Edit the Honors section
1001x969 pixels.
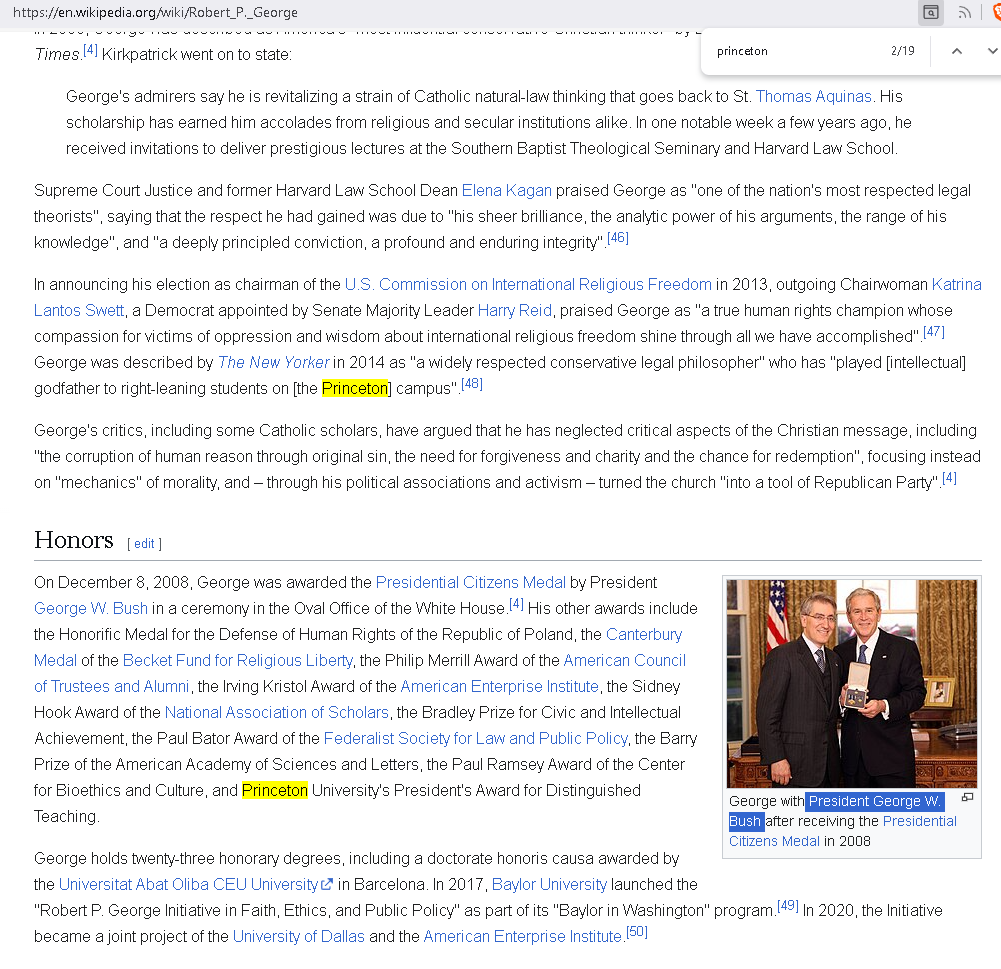coord(144,543)
